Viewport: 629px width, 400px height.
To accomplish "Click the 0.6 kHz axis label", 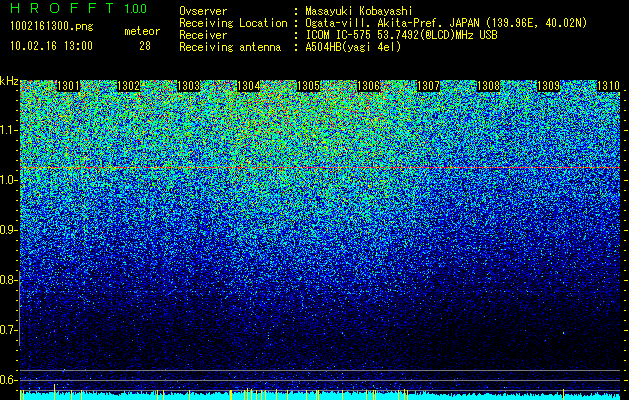I will [8, 380].
